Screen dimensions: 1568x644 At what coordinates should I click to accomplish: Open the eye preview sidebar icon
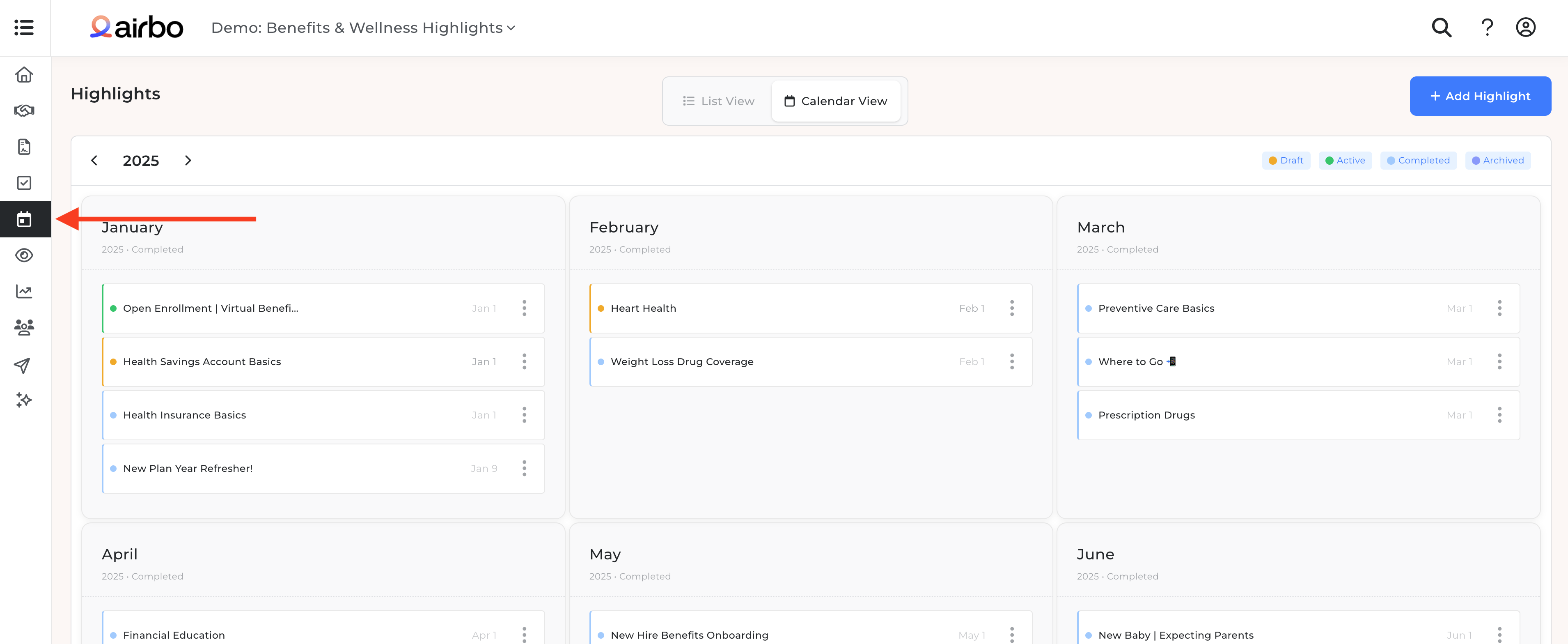pyautogui.click(x=24, y=255)
